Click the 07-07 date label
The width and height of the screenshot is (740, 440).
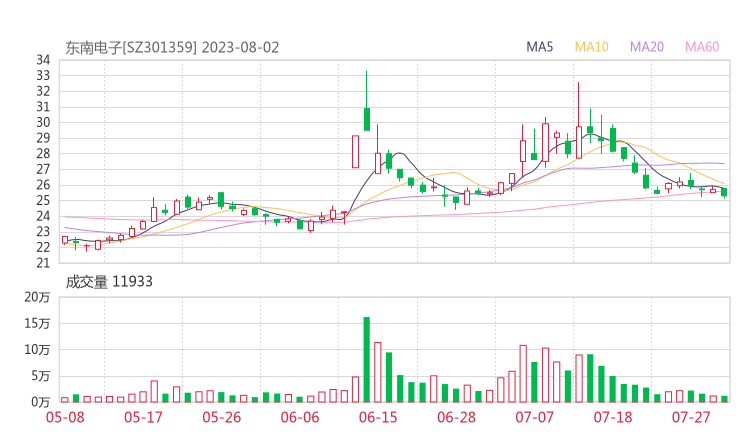point(534,417)
